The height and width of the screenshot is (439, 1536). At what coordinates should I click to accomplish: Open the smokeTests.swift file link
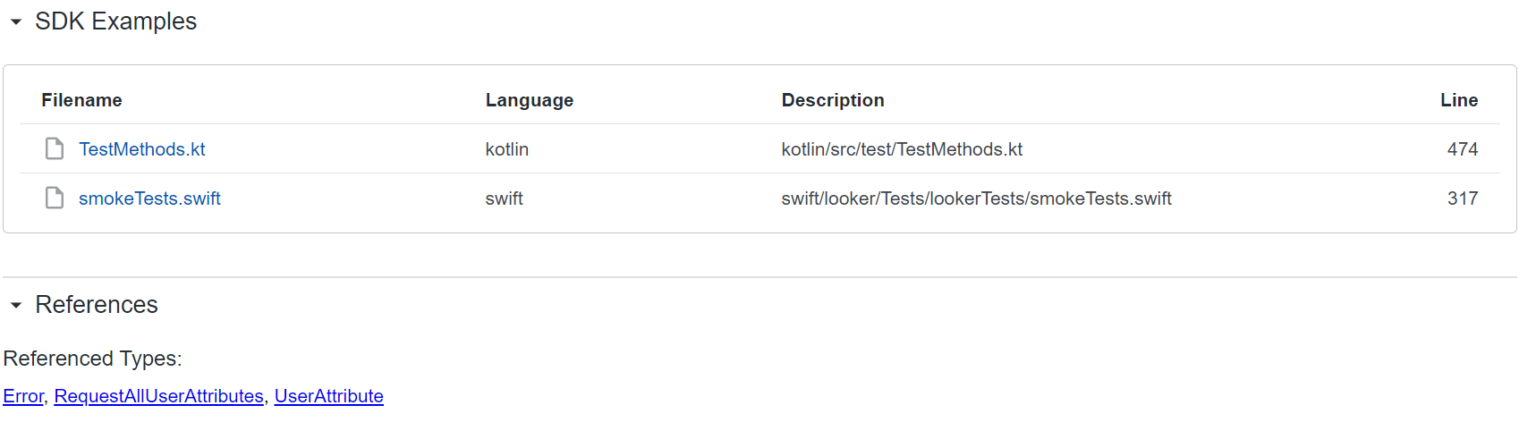tap(150, 198)
